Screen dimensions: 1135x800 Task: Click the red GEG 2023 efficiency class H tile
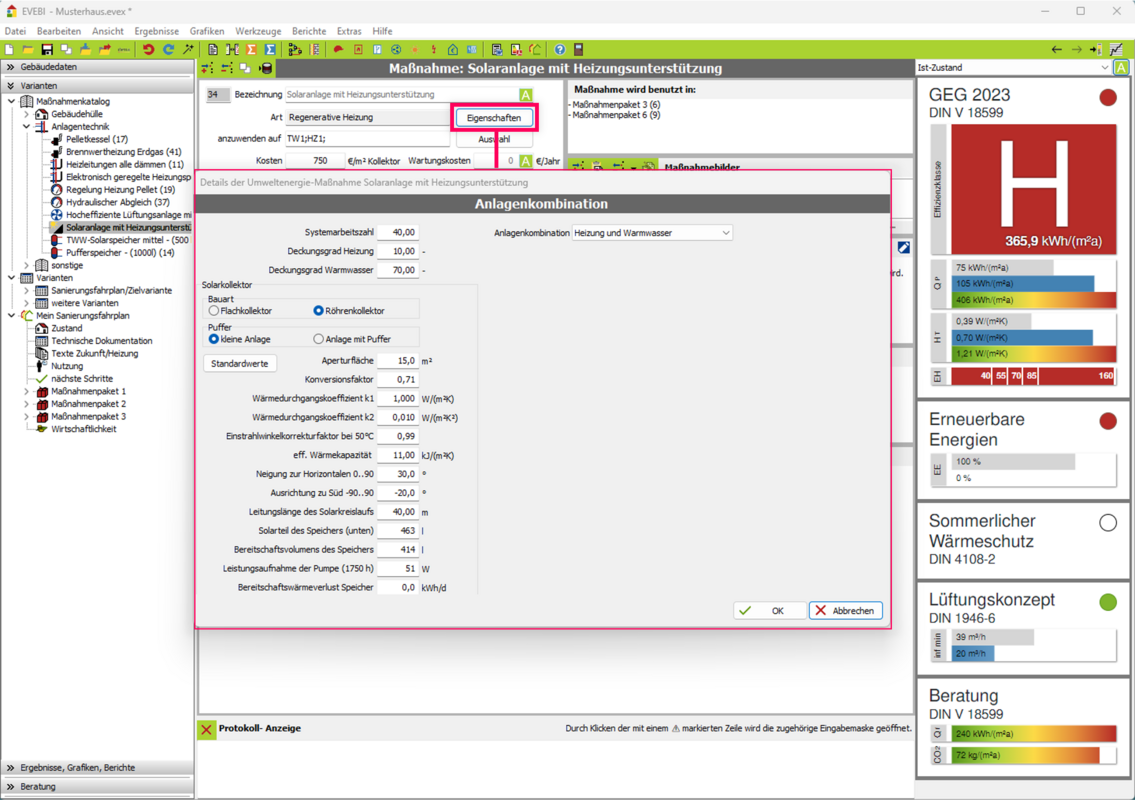click(1033, 189)
